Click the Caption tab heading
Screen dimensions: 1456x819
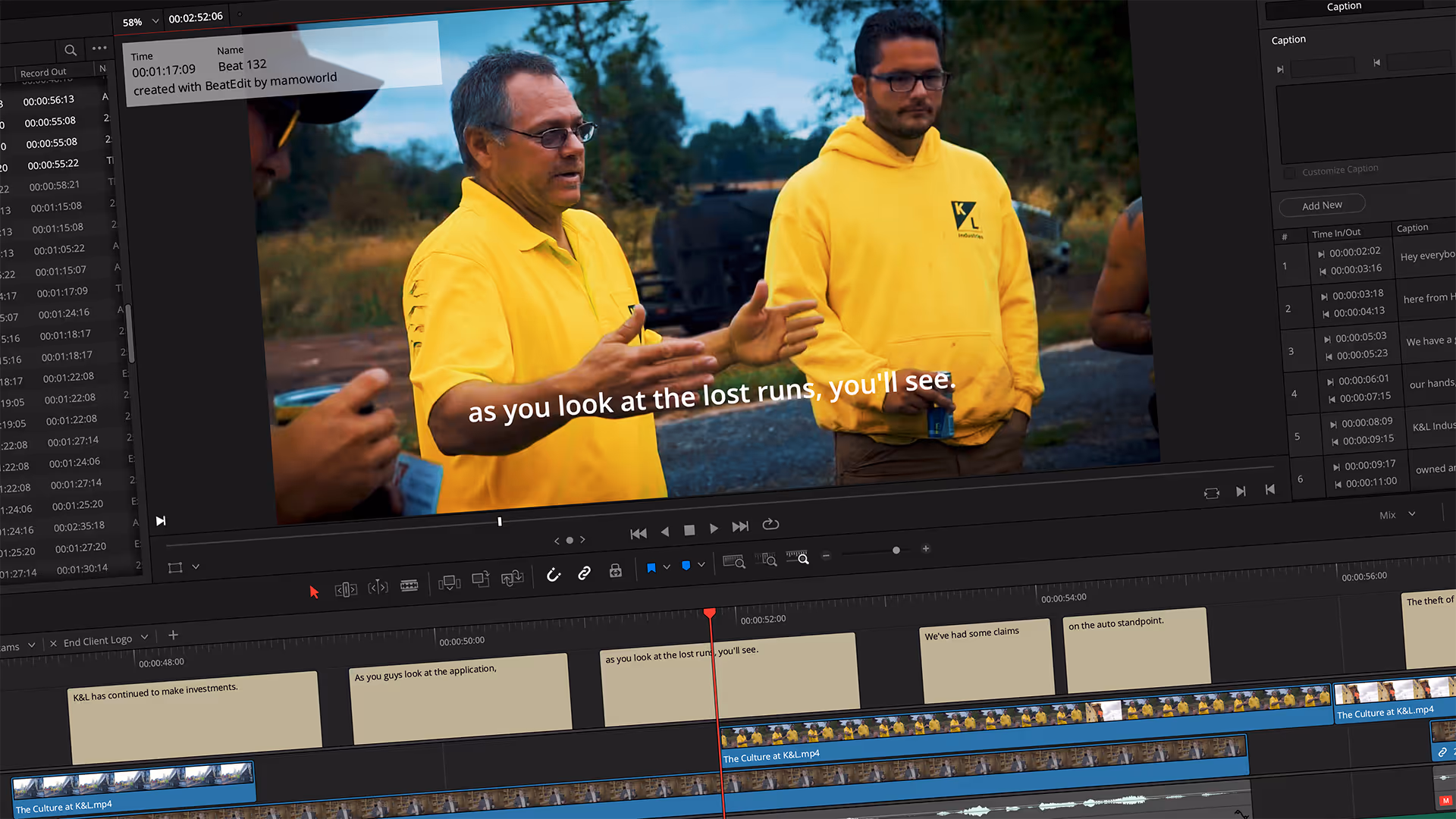coord(1344,6)
